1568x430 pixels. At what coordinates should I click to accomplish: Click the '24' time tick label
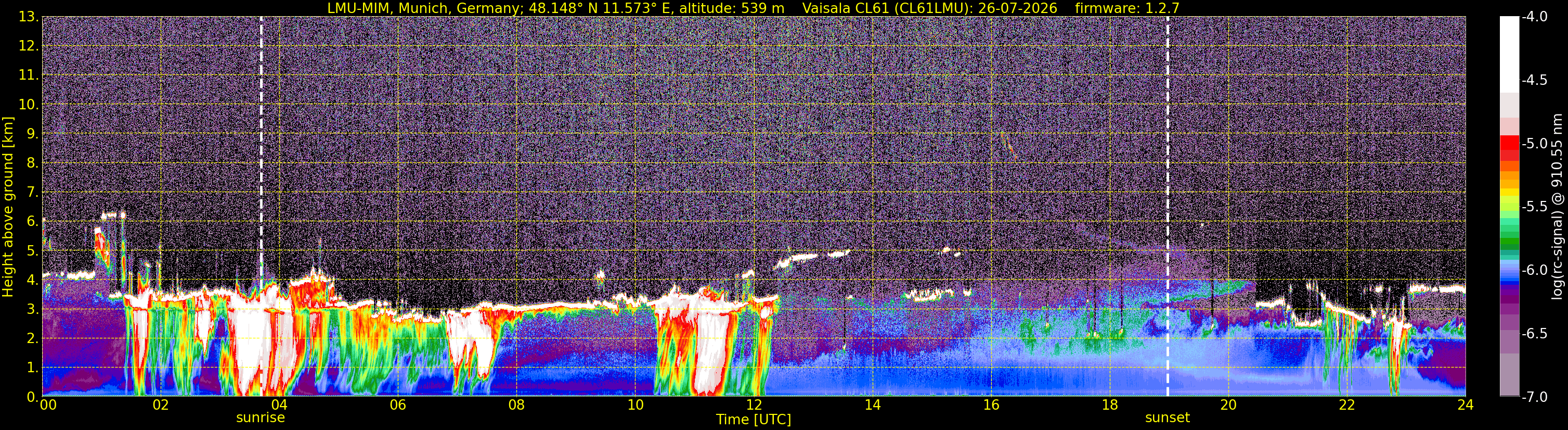click(1466, 404)
